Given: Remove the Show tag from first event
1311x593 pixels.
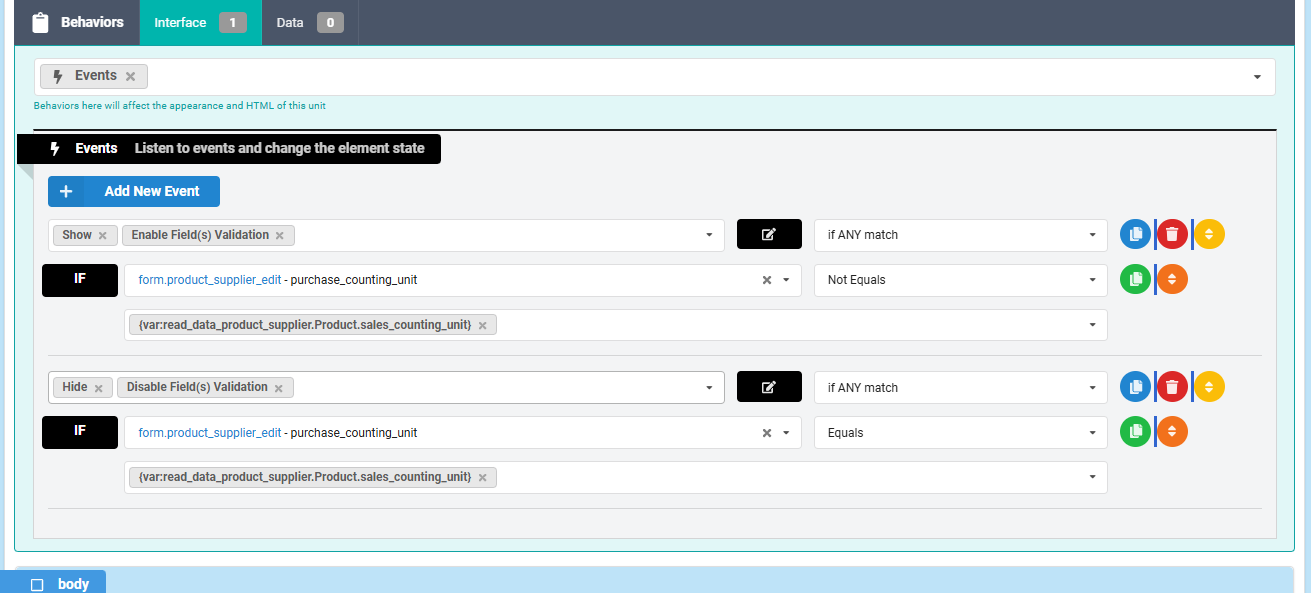Looking at the screenshot, I should coord(102,236).
